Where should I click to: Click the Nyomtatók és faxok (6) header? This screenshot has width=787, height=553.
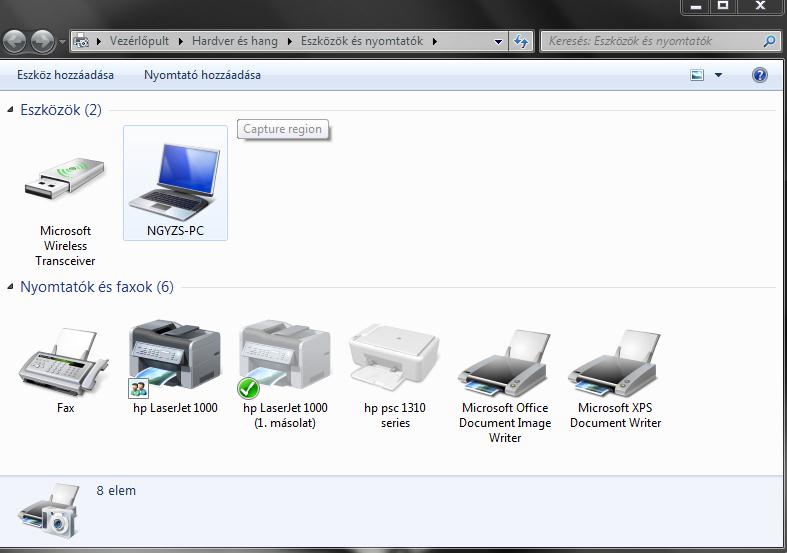[x=97, y=287]
